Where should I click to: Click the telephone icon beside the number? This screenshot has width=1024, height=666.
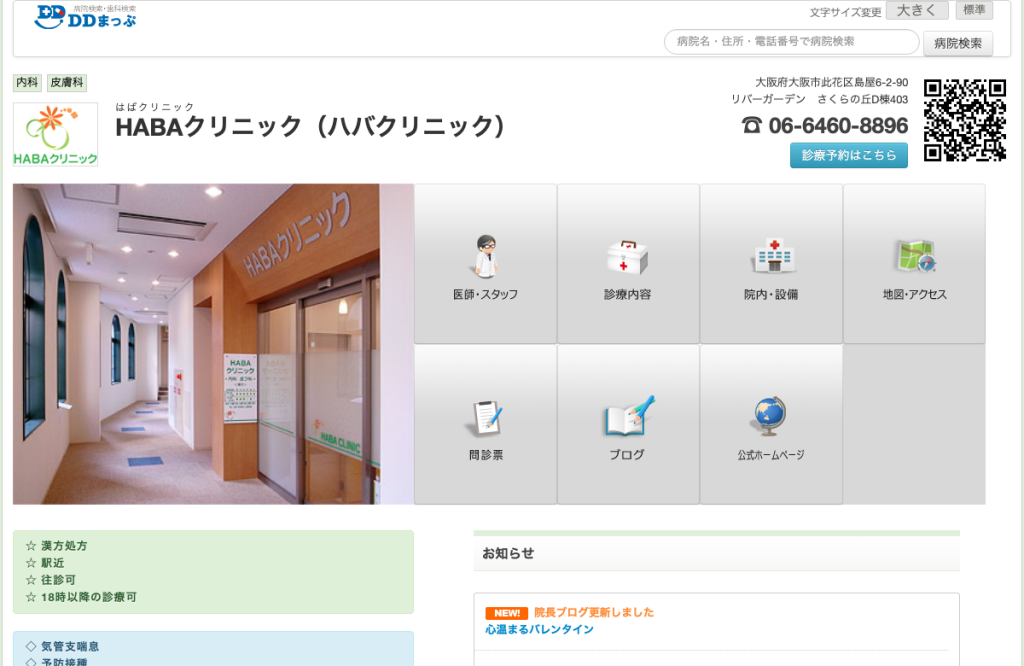click(x=752, y=125)
